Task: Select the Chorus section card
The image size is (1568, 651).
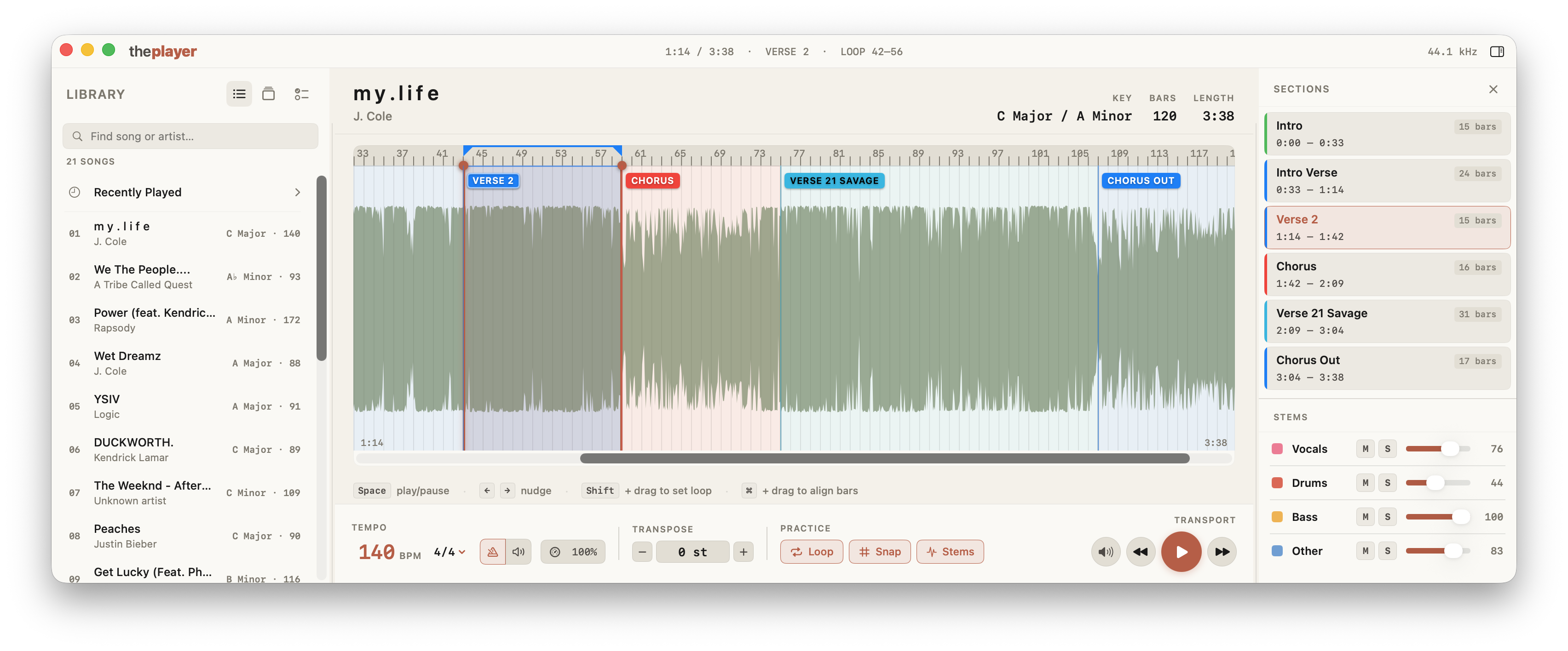Action: coord(1387,274)
